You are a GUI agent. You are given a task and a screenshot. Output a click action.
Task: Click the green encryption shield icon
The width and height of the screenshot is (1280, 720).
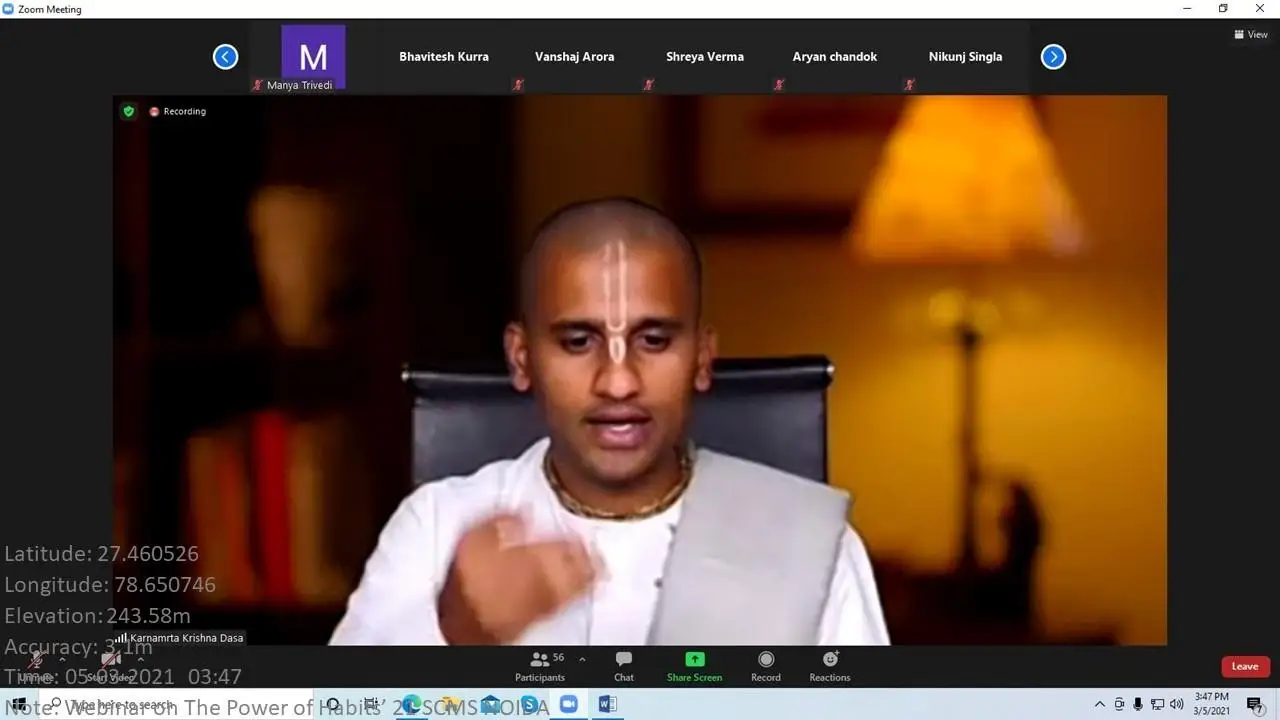click(x=128, y=111)
